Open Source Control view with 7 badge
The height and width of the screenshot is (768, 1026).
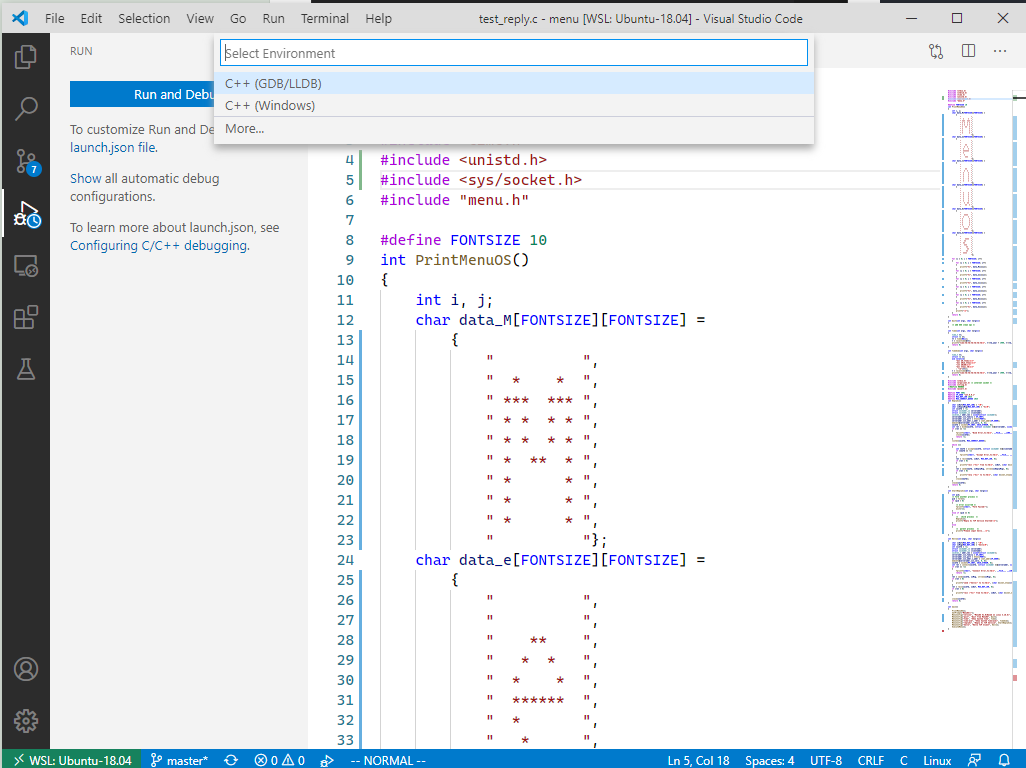click(x=27, y=162)
